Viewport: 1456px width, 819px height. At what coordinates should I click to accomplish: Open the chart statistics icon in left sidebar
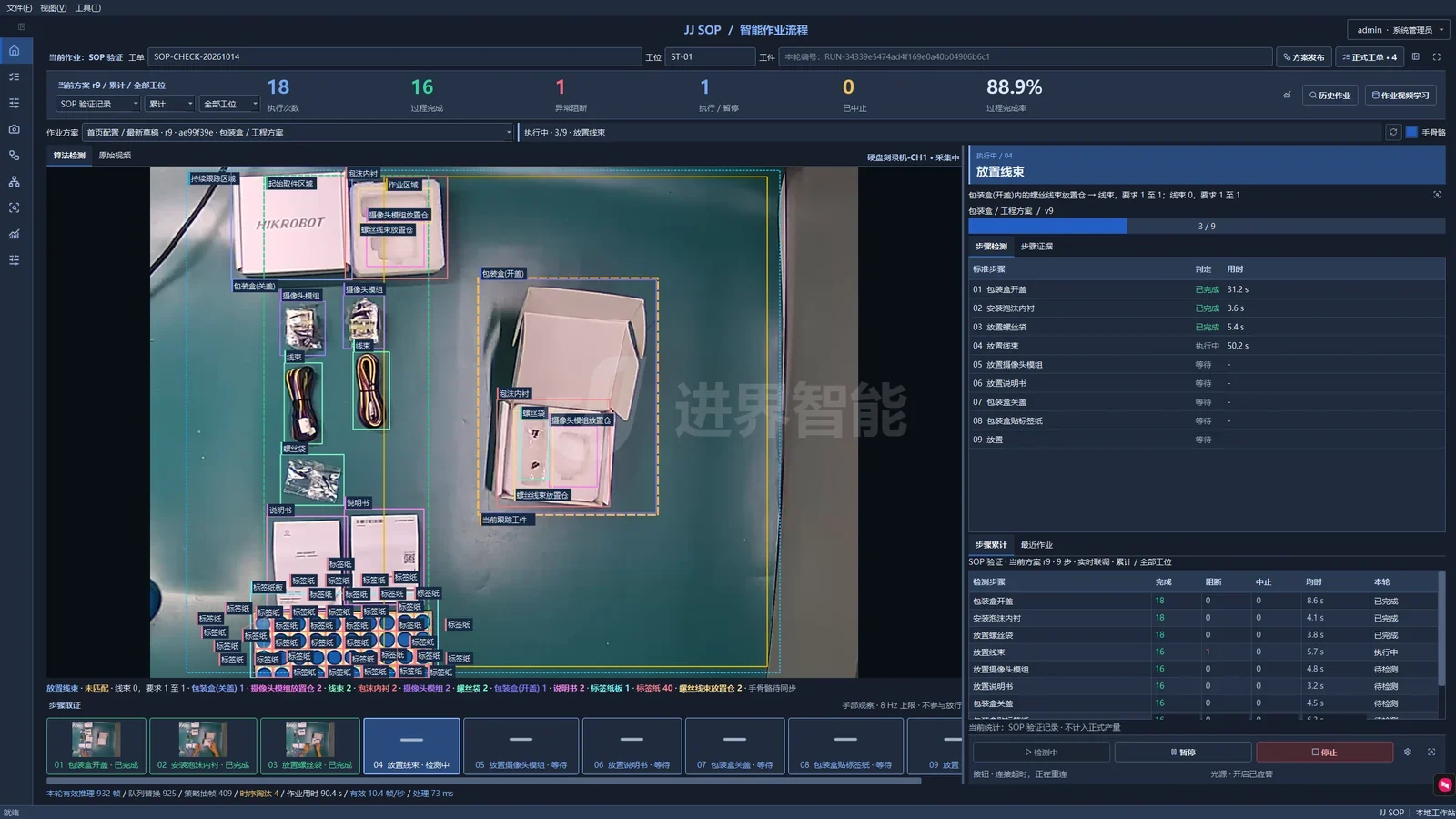coord(15,234)
